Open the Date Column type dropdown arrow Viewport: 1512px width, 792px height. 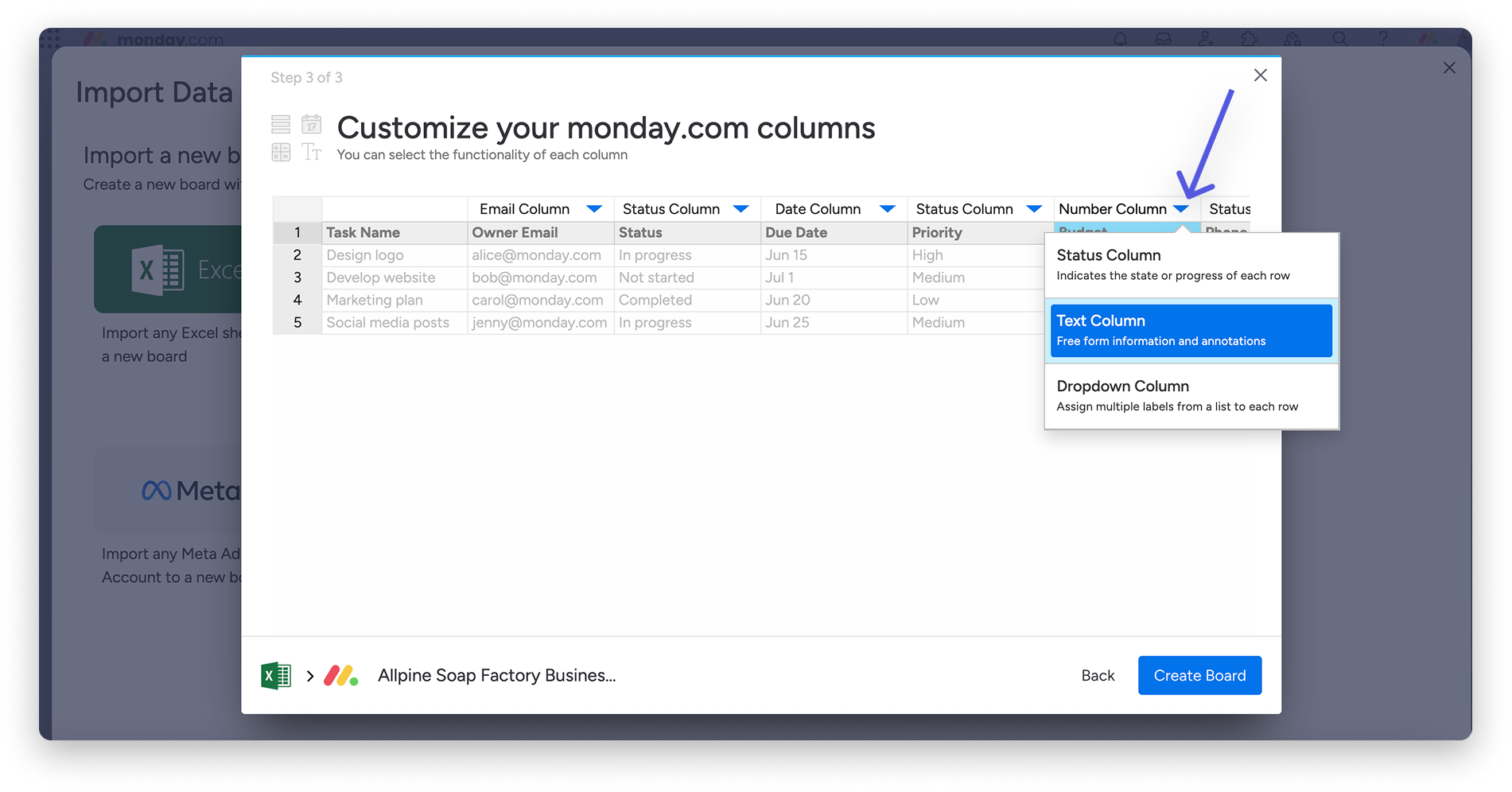[x=888, y=209]
